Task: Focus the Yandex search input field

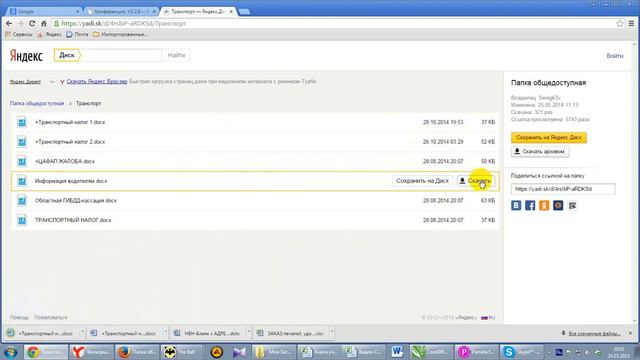Action: coord(121,55)
